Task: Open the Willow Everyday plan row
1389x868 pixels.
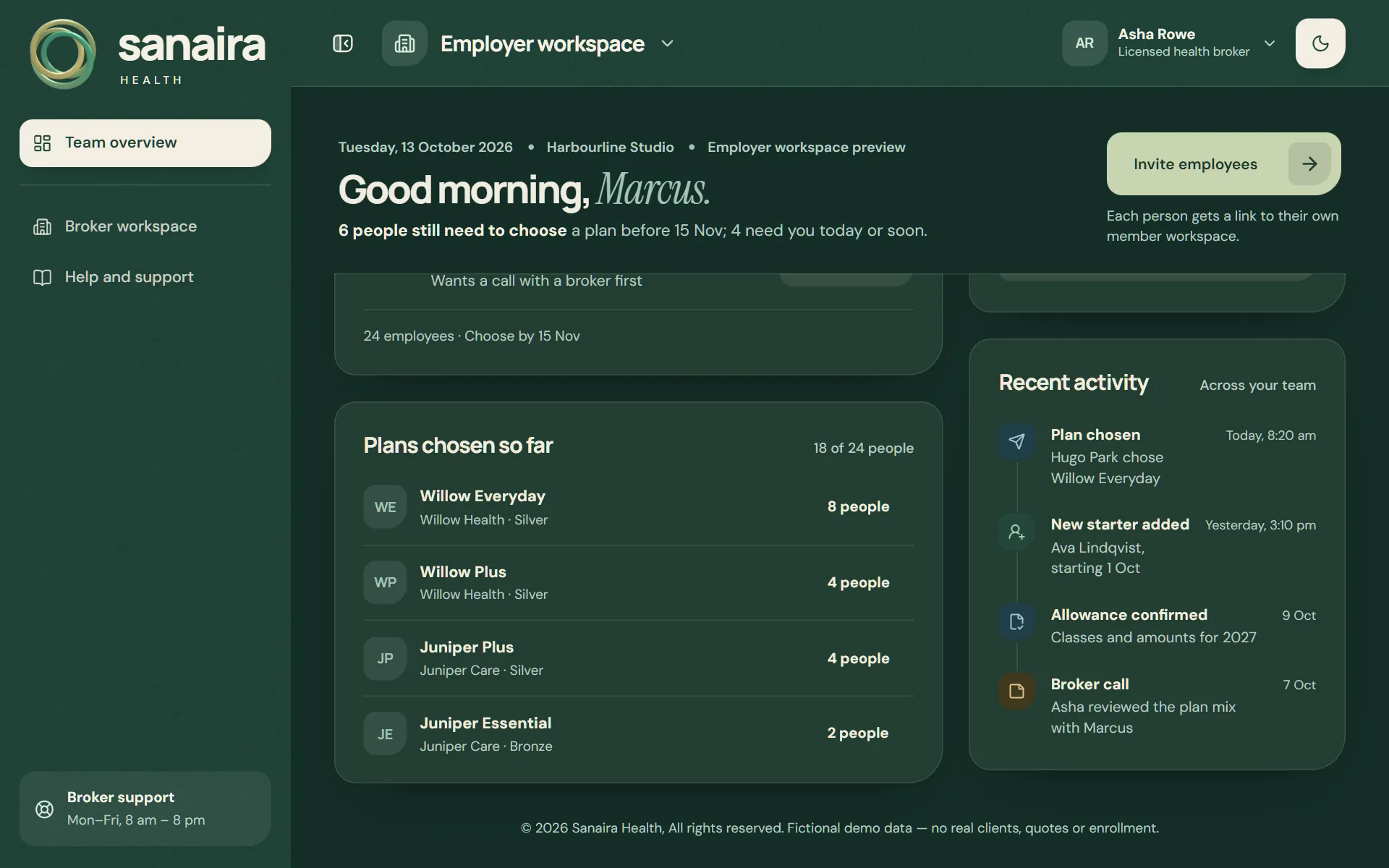Action: pos(638,507)
